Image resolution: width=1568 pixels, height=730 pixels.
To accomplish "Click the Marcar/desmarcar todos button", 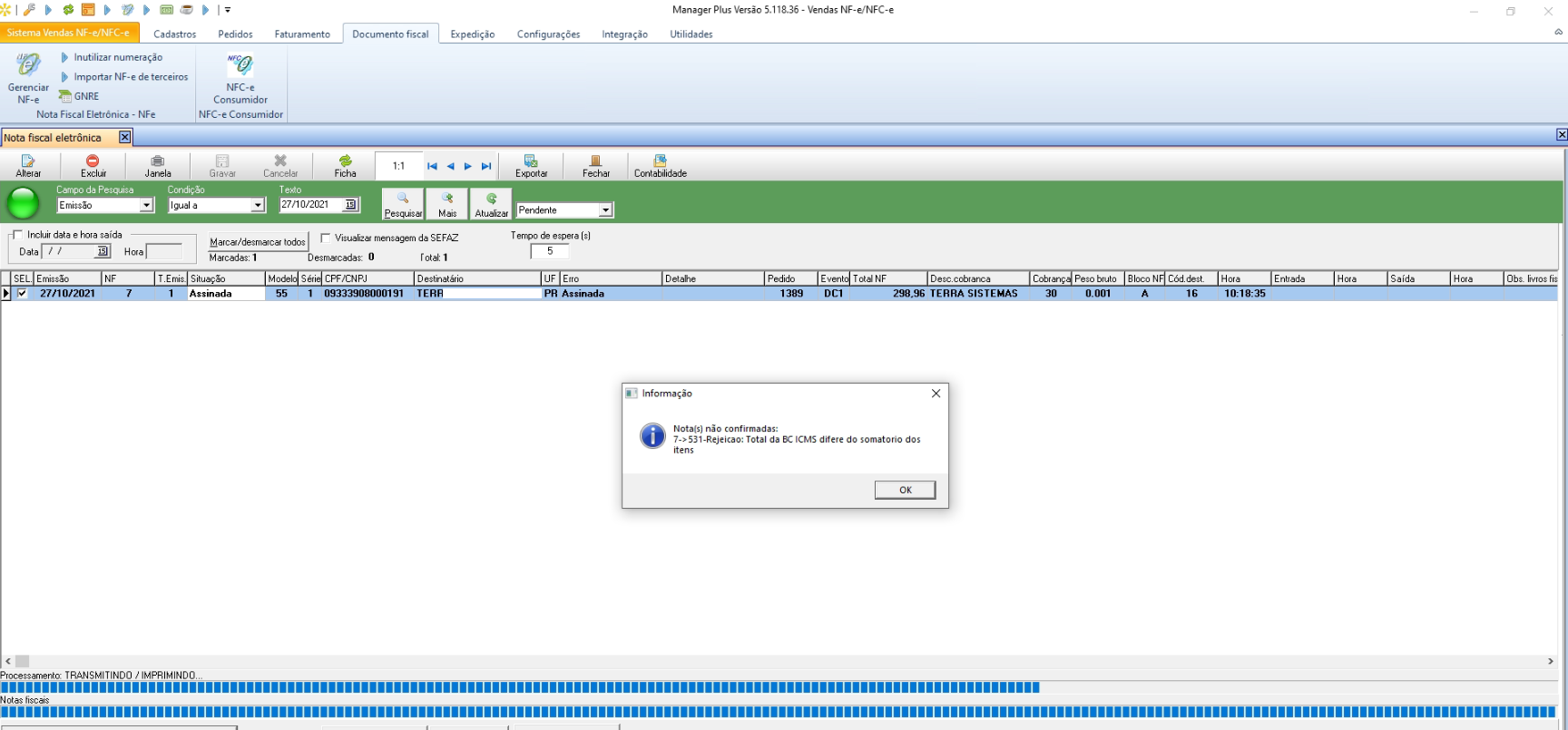I will 258,242.
